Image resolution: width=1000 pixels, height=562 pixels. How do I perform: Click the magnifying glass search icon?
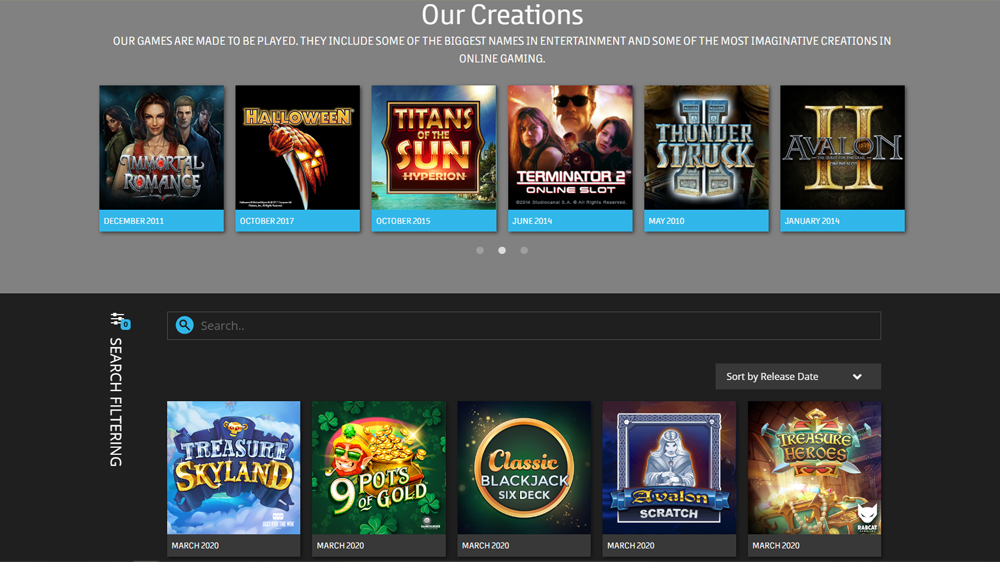pos(184,325)
